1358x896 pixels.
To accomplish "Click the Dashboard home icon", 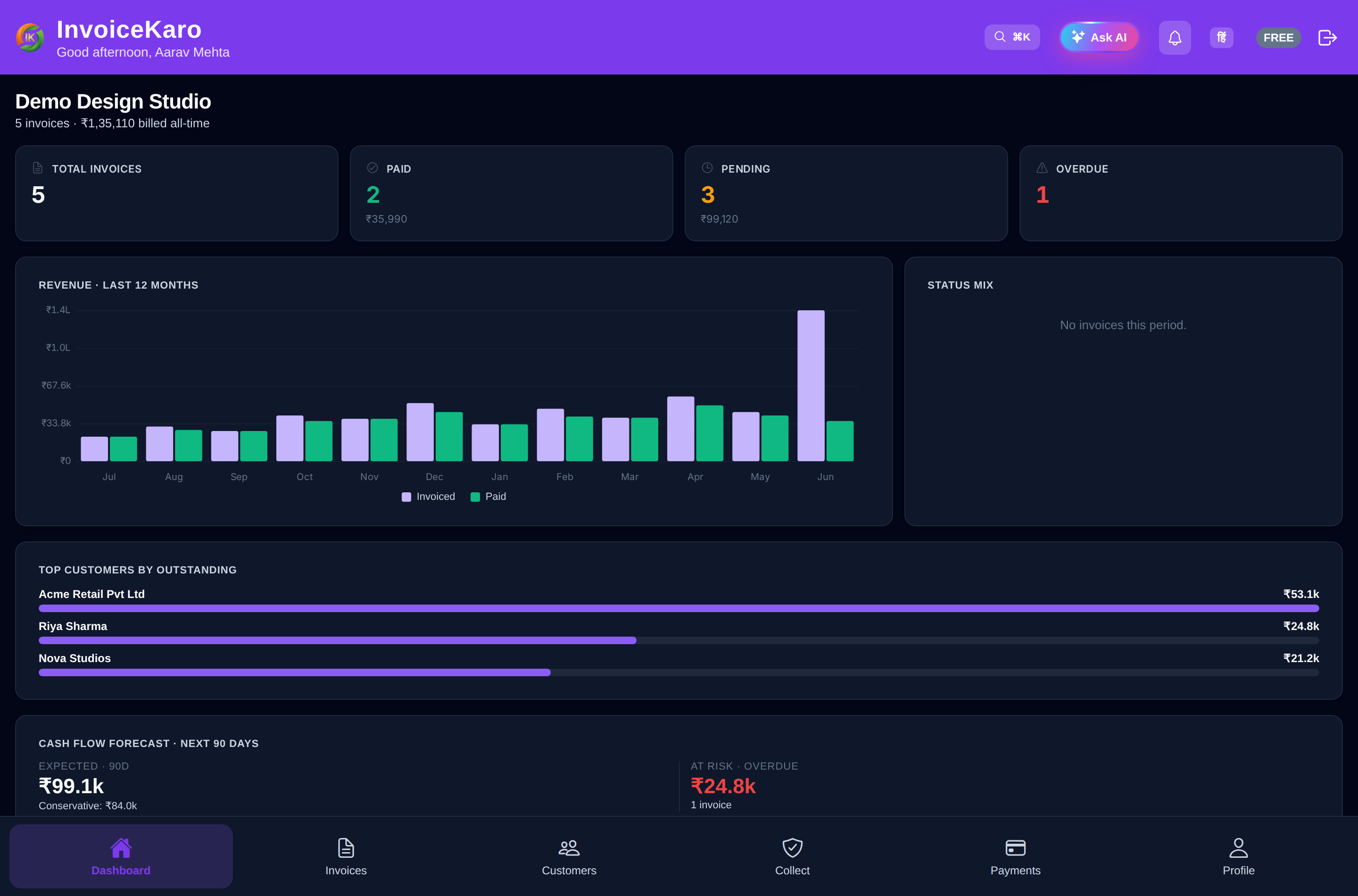I will tap(121, 848).
